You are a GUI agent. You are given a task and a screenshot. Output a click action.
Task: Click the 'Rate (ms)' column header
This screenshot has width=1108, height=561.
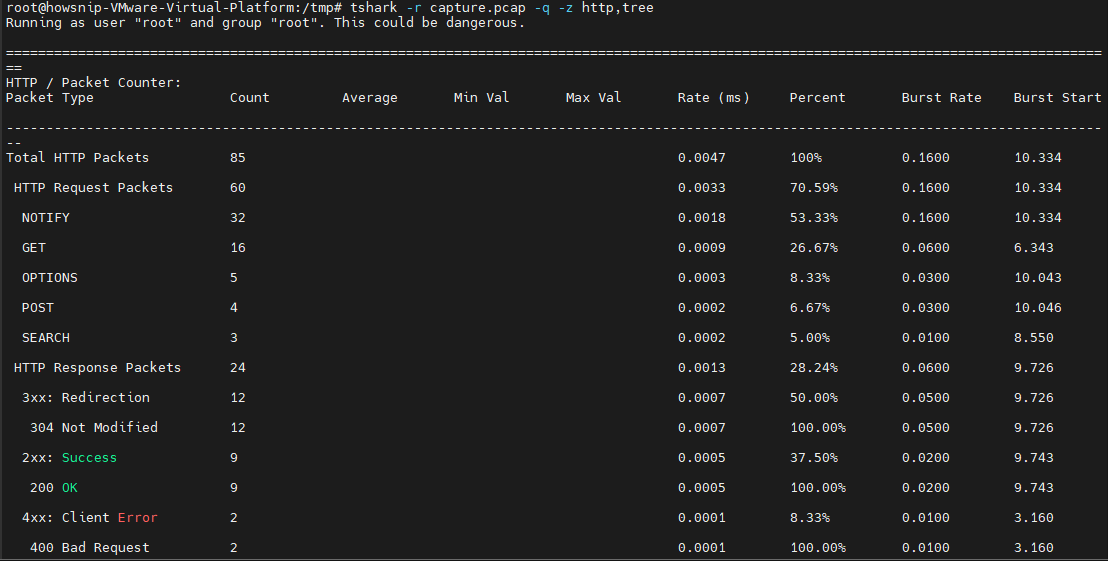(x=714, y=98)
